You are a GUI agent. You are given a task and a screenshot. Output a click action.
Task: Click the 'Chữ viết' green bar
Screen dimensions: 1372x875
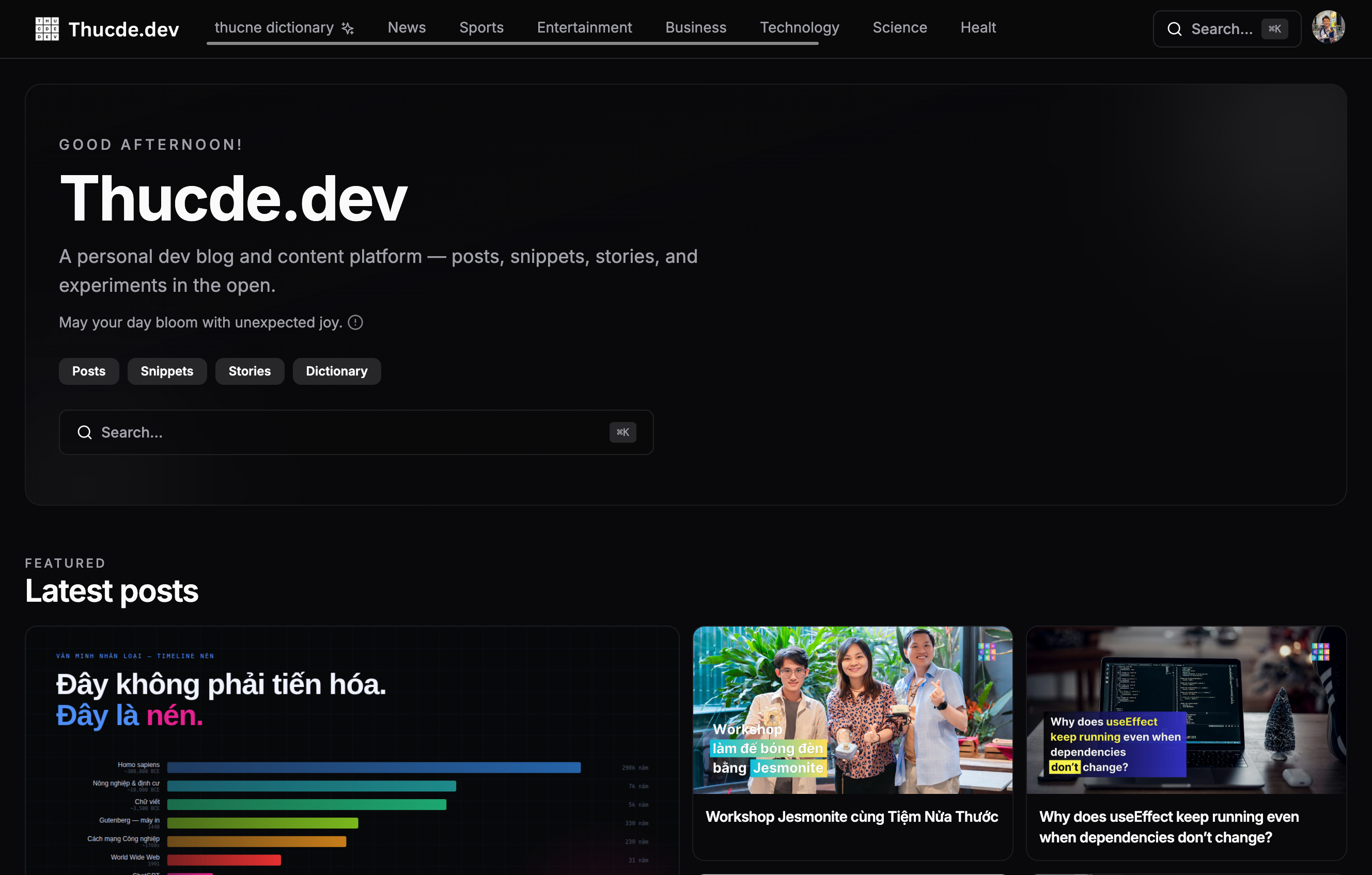(x=306, y=805)
